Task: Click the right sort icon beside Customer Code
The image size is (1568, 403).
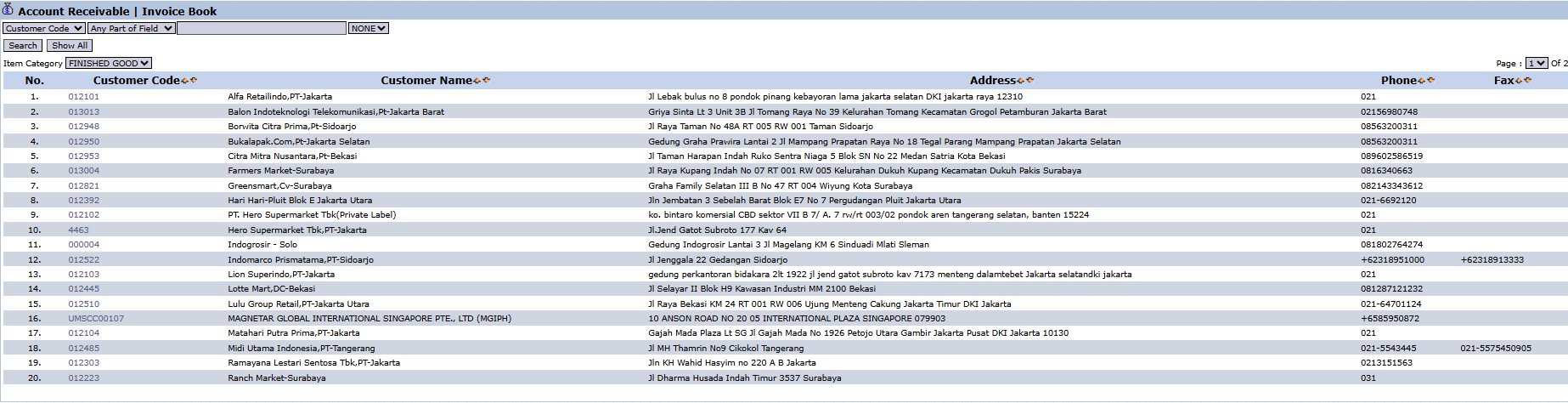Action: [x=194, y=81]
